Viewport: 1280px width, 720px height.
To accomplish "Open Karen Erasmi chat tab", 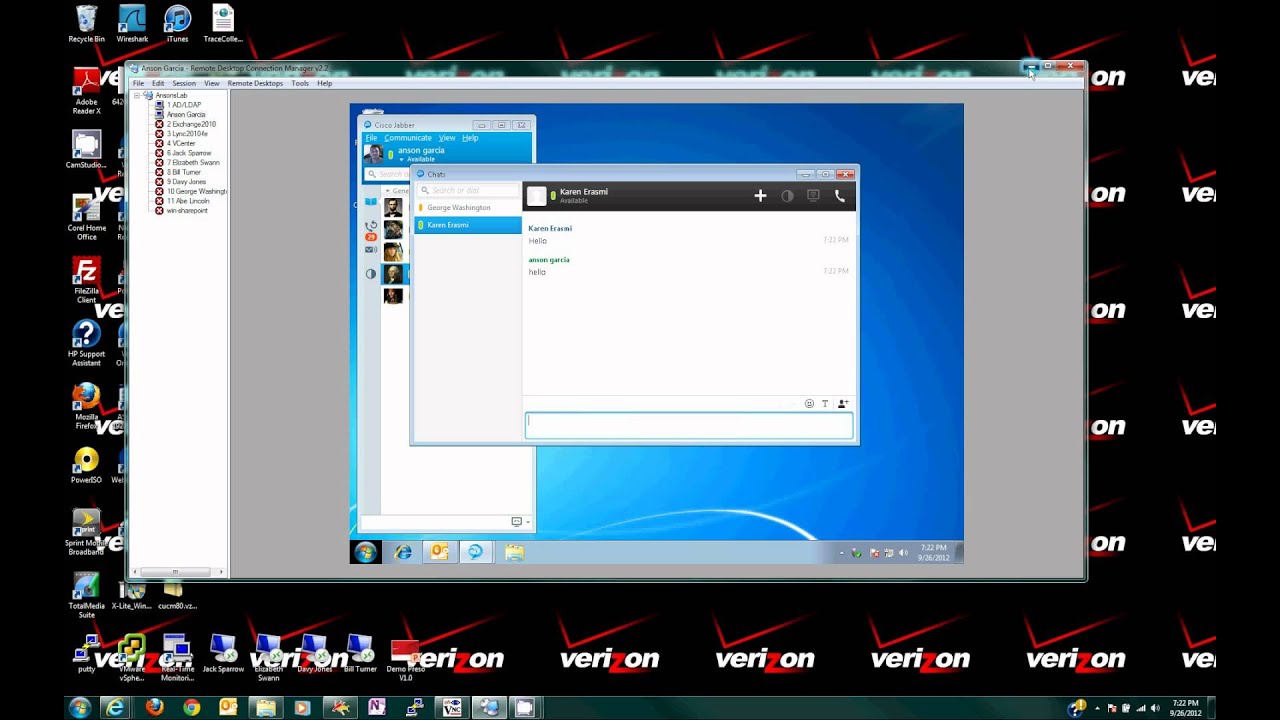I will pyautogui.click(x=468, y=225).
